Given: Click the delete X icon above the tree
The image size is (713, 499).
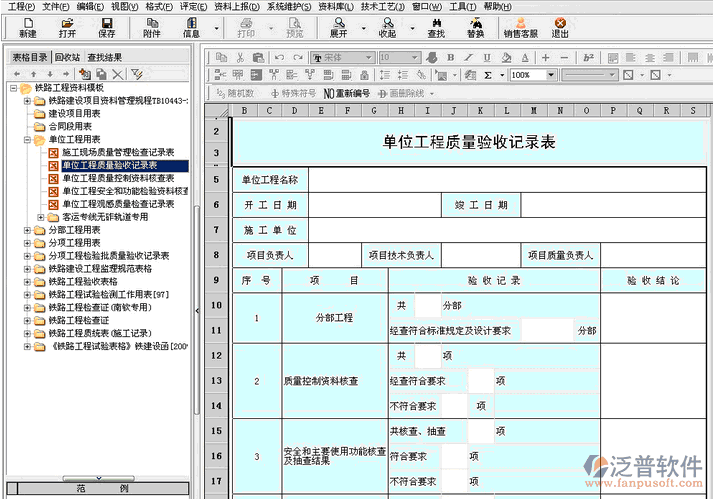Looking at the screenshot, I should [x=118, y=74].
